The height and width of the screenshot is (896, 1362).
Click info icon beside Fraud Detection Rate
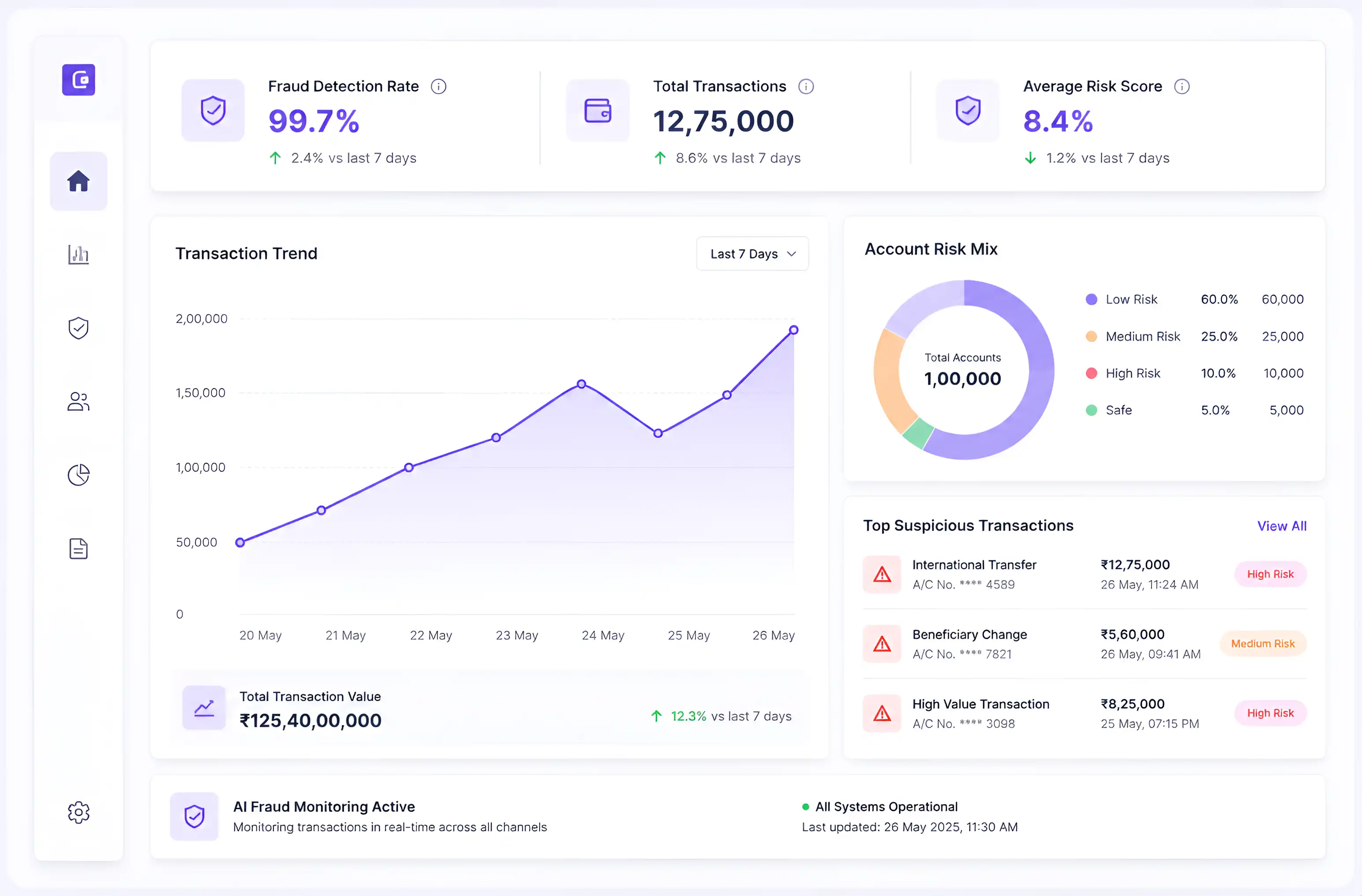tap(438, 86)
